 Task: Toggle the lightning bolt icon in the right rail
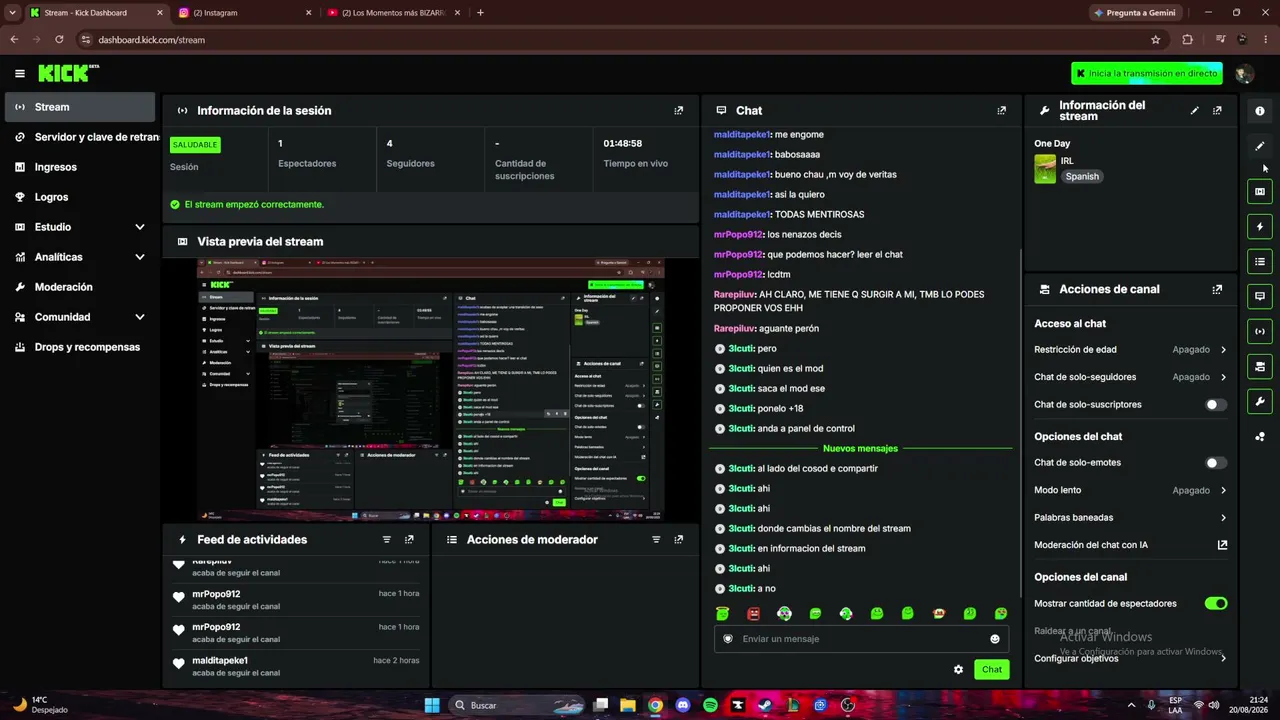coord(1260,227)
